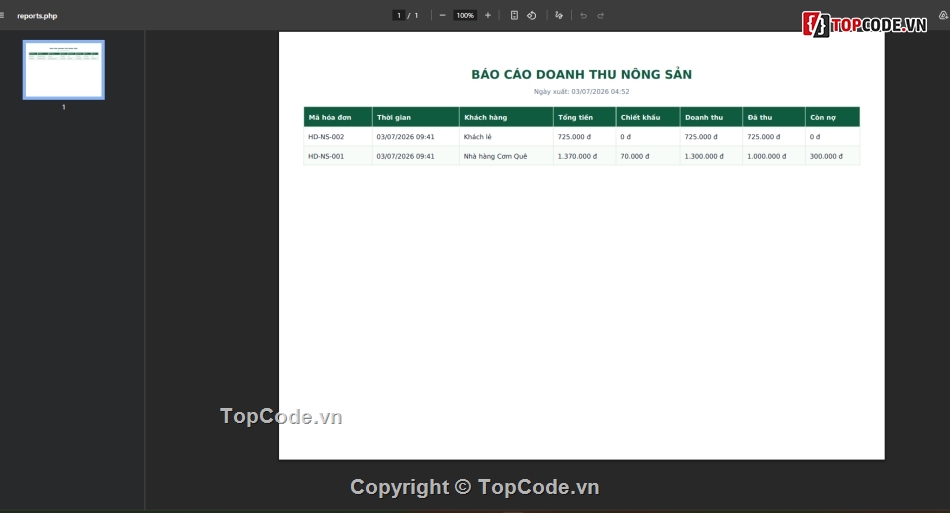Click the export date line 03/07/2026 04:52
The height and width of the screenshot is (513, 950).
click(582, 91)
